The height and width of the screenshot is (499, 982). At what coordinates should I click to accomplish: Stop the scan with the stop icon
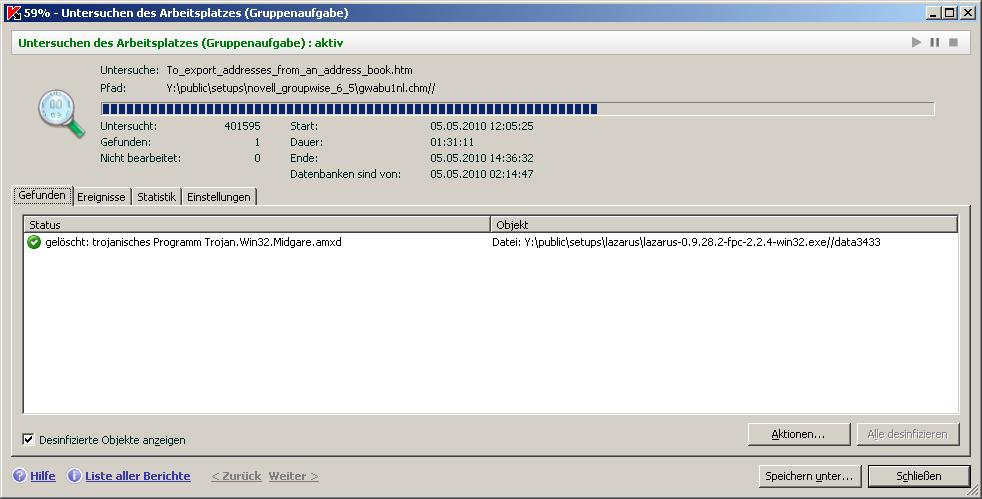coord(954,43)
